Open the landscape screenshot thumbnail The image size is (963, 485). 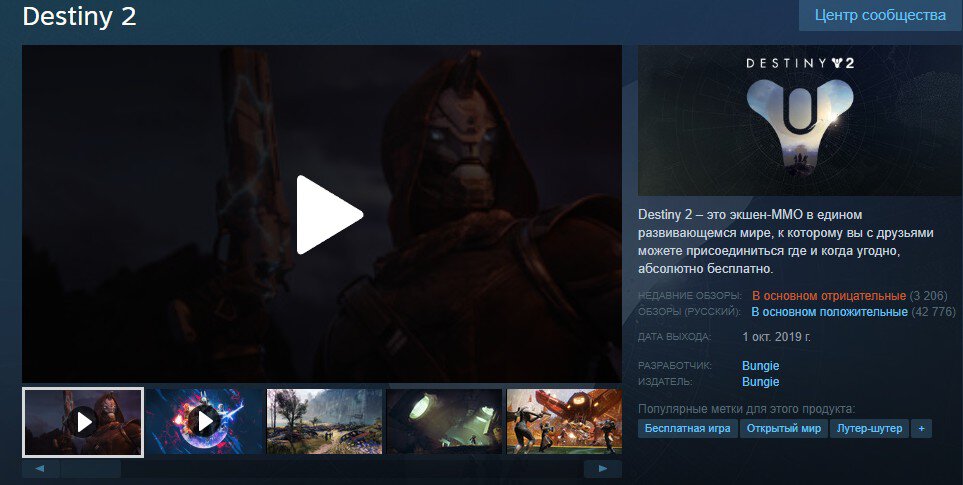click(x=325, y=422)
